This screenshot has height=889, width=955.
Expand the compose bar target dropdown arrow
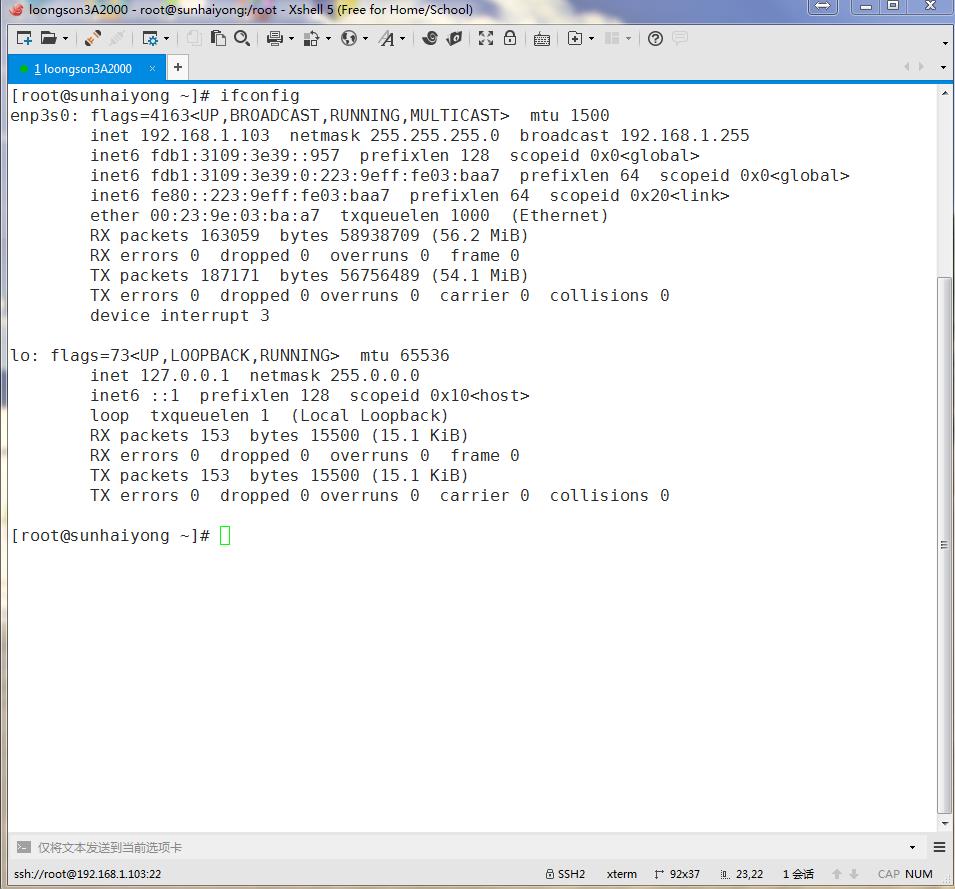tap(912, 847)
